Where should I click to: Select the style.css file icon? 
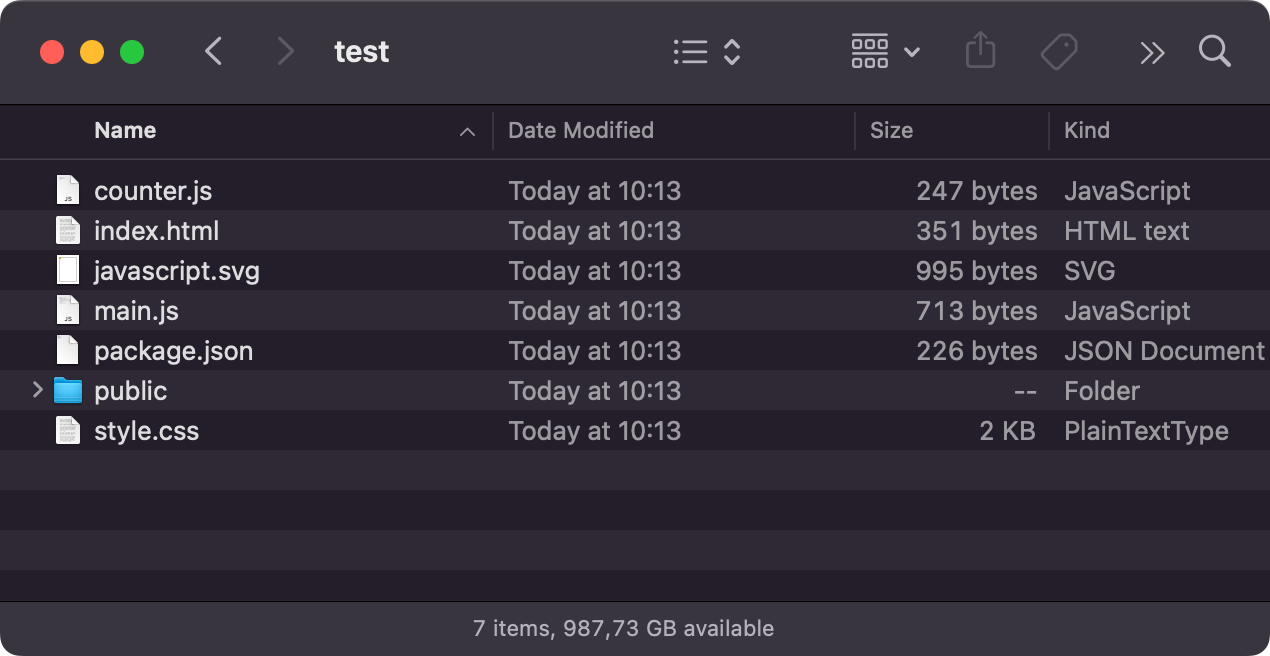coord(67,431)
